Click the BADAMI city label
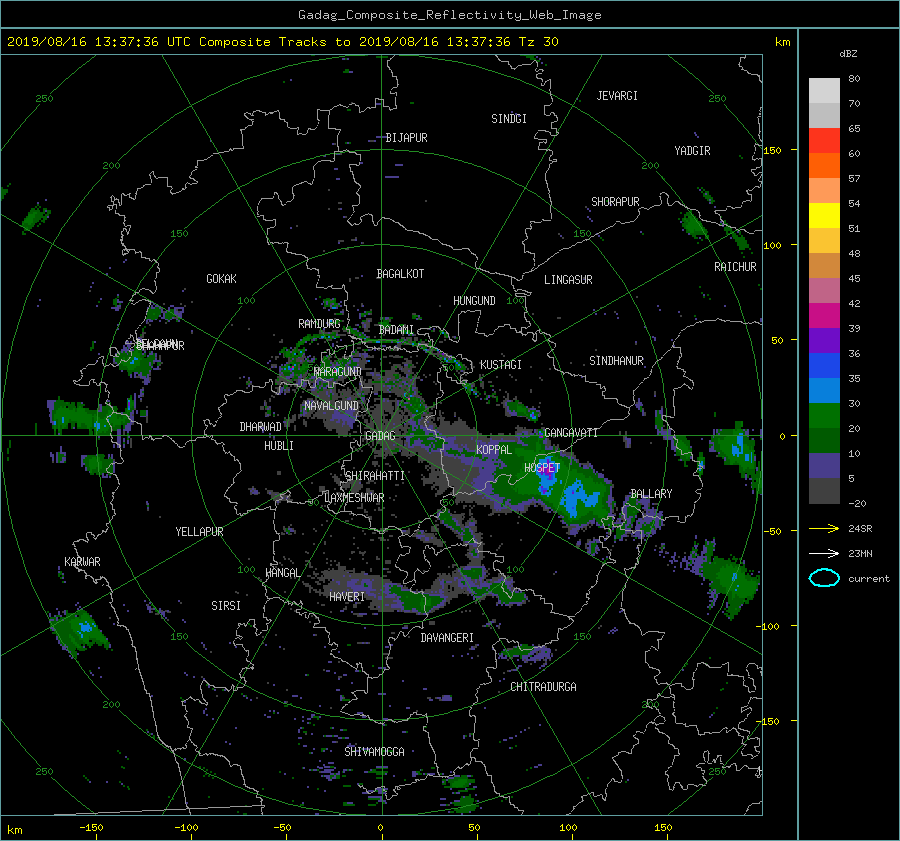The height and width of the screenshot is (841, 900). tap(396, 330)
